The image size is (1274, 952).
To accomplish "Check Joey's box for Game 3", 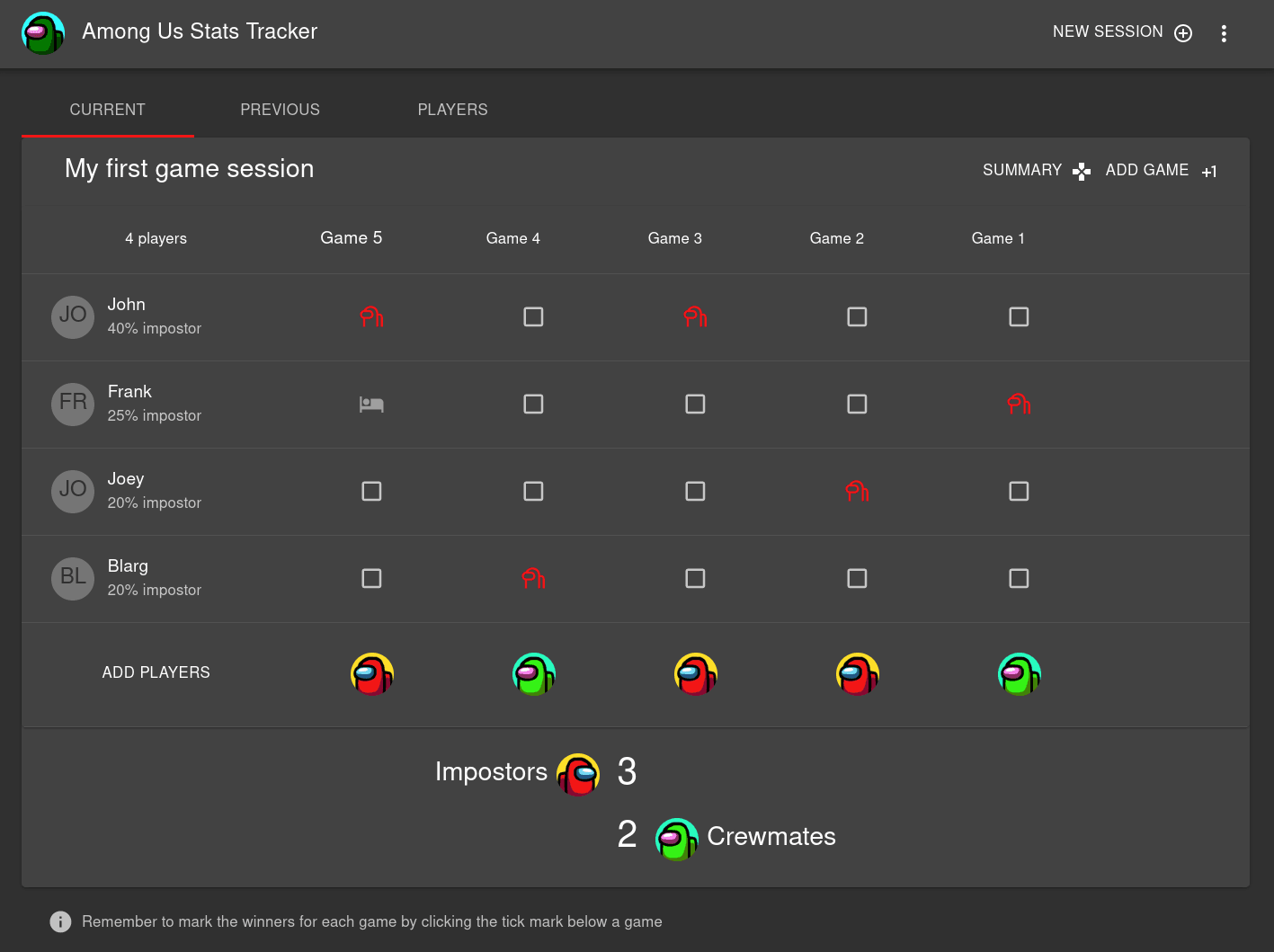I will [695, 491].
